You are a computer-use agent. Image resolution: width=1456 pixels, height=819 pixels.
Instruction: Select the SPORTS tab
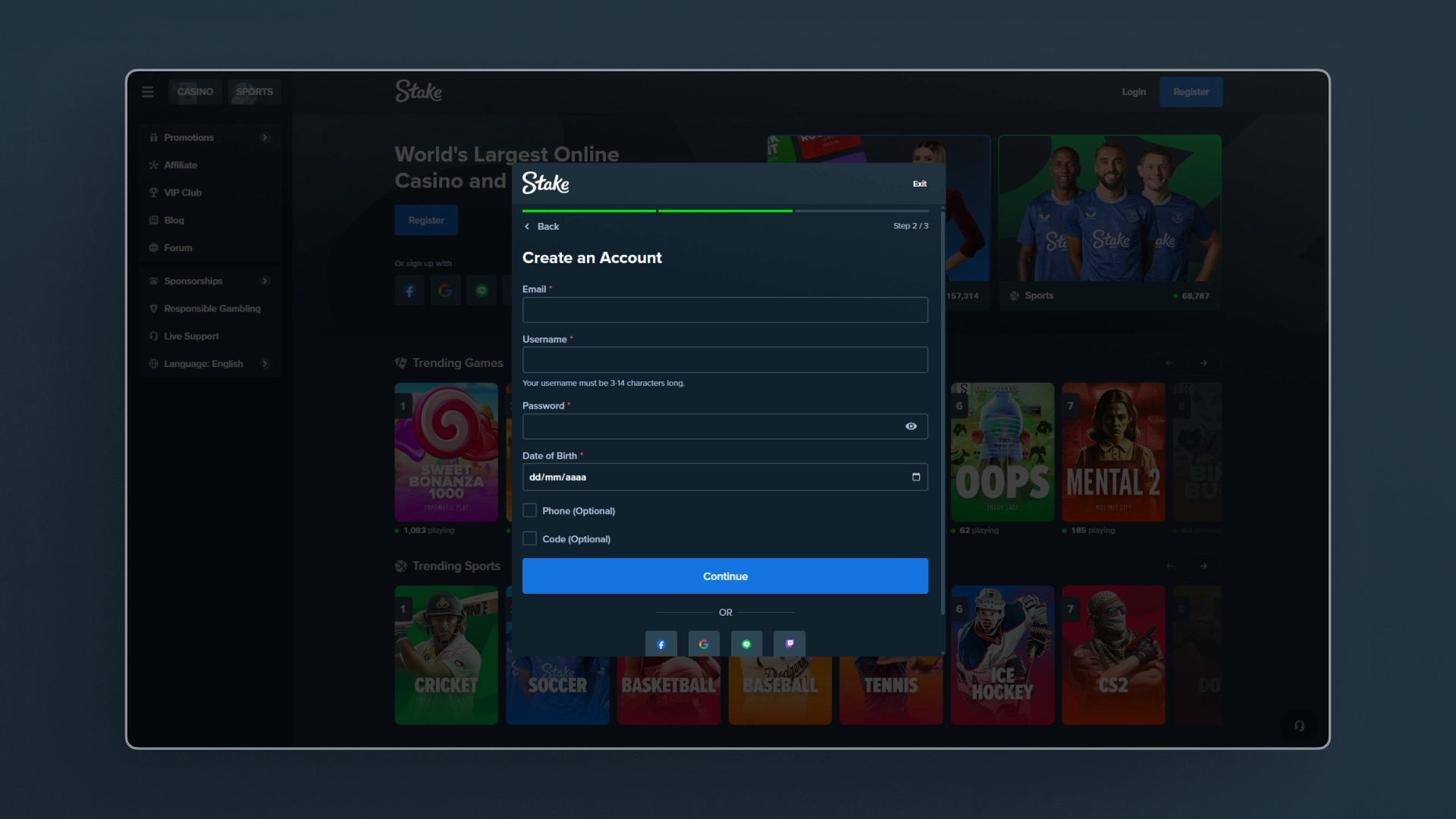click(254, 92)
